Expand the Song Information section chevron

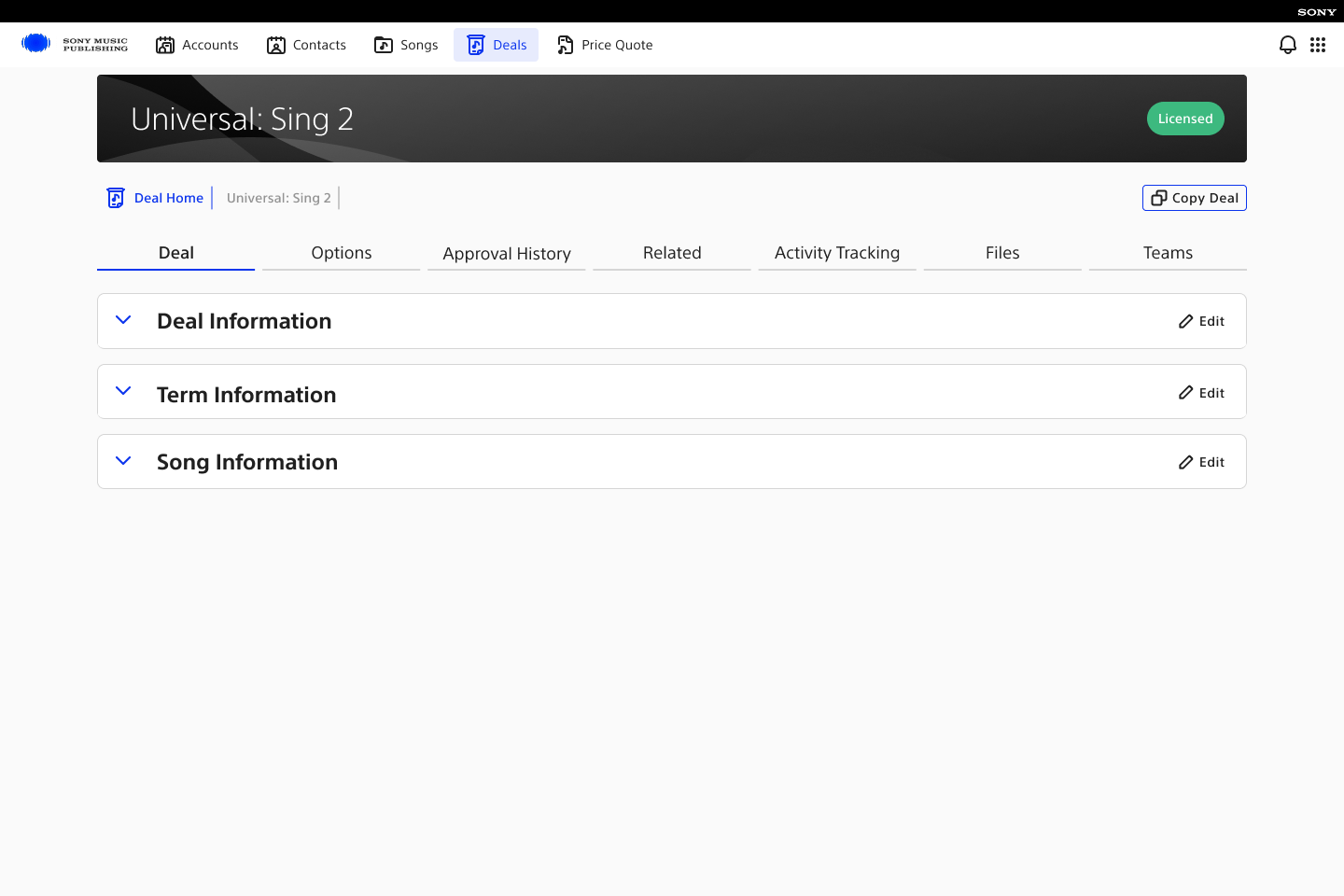[123, 461]
